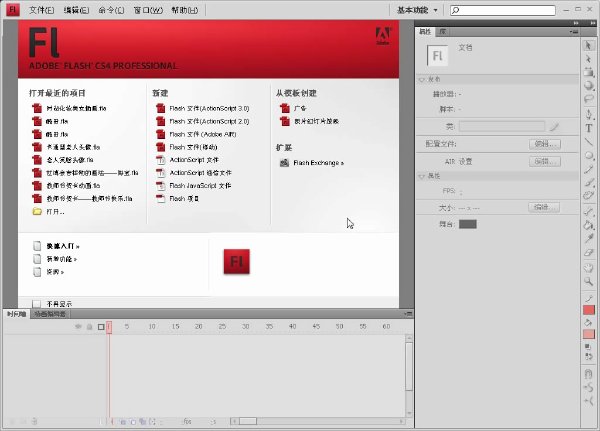
Task: Create a new ActionScript 文件
Action: pyautogui.click(x=194, y=160)
